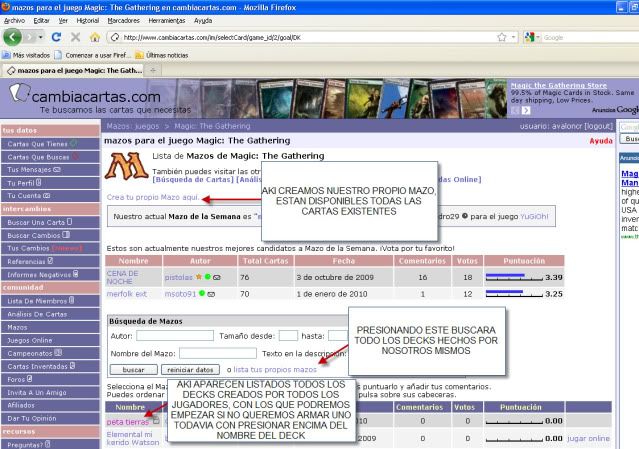
Task: Sort candidates by Puntuación column header
Action: click(x=524, y=261)
